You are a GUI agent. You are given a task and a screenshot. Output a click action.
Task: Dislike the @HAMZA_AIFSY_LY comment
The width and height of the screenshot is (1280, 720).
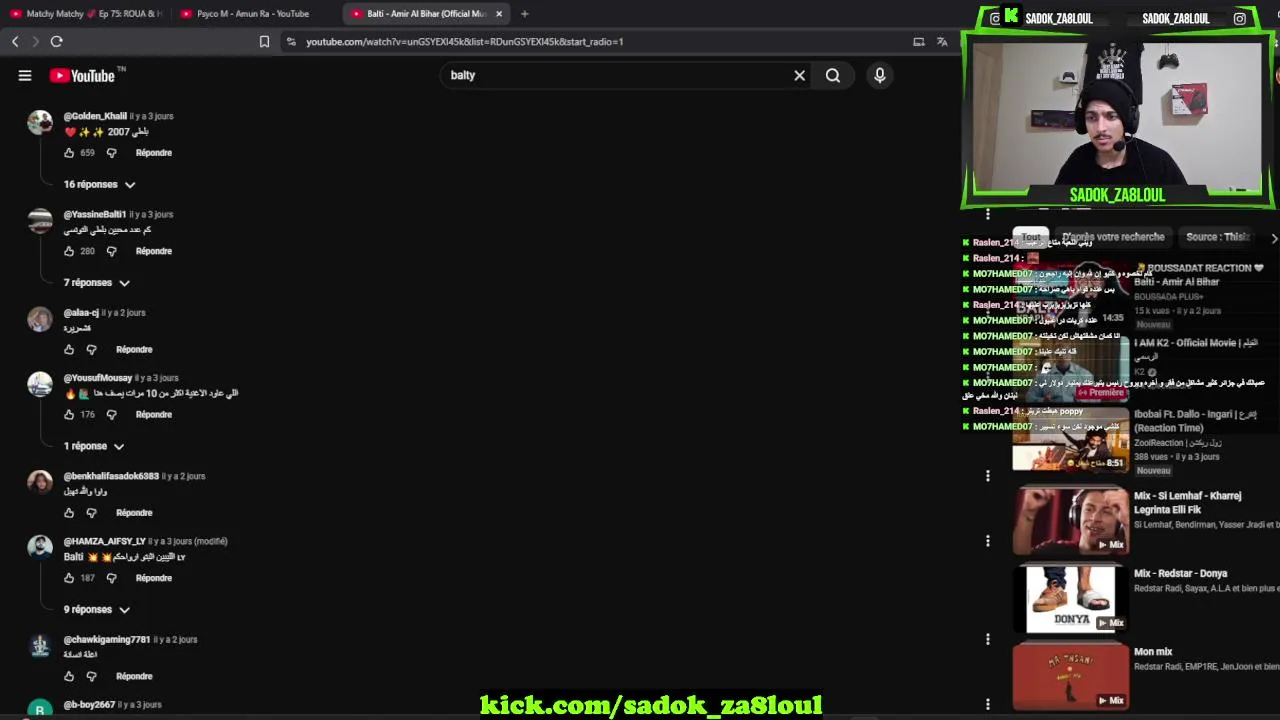111,578
